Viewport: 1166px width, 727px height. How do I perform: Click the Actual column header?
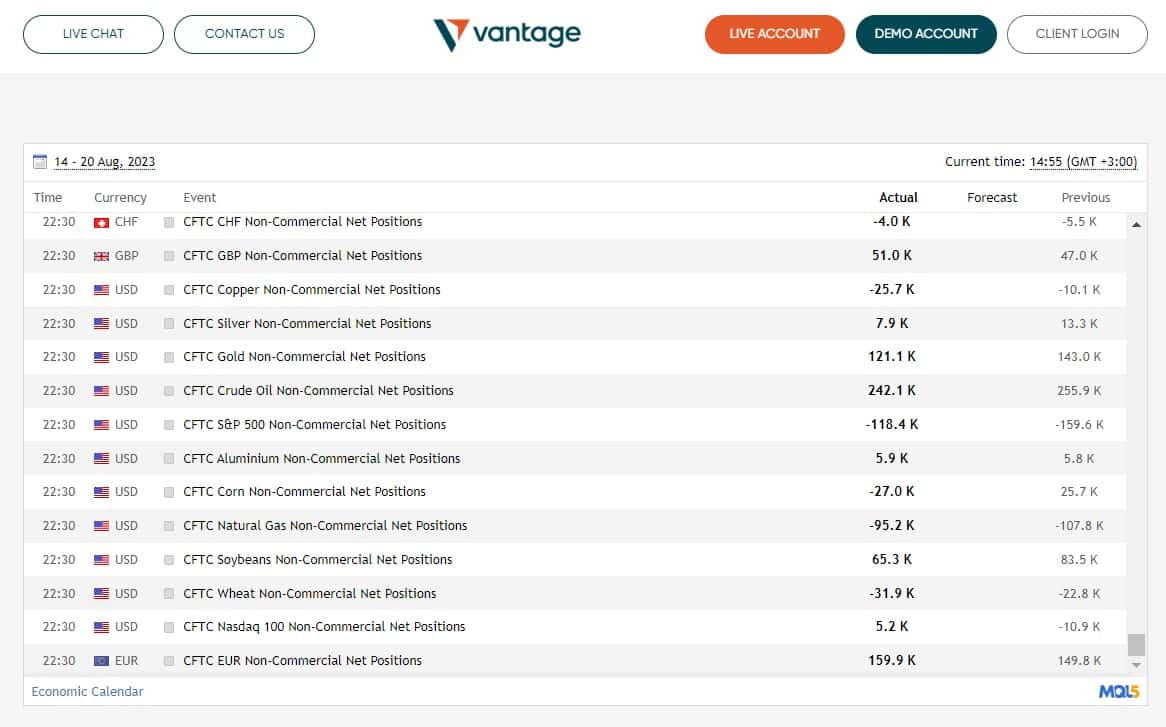click(898, 198)
